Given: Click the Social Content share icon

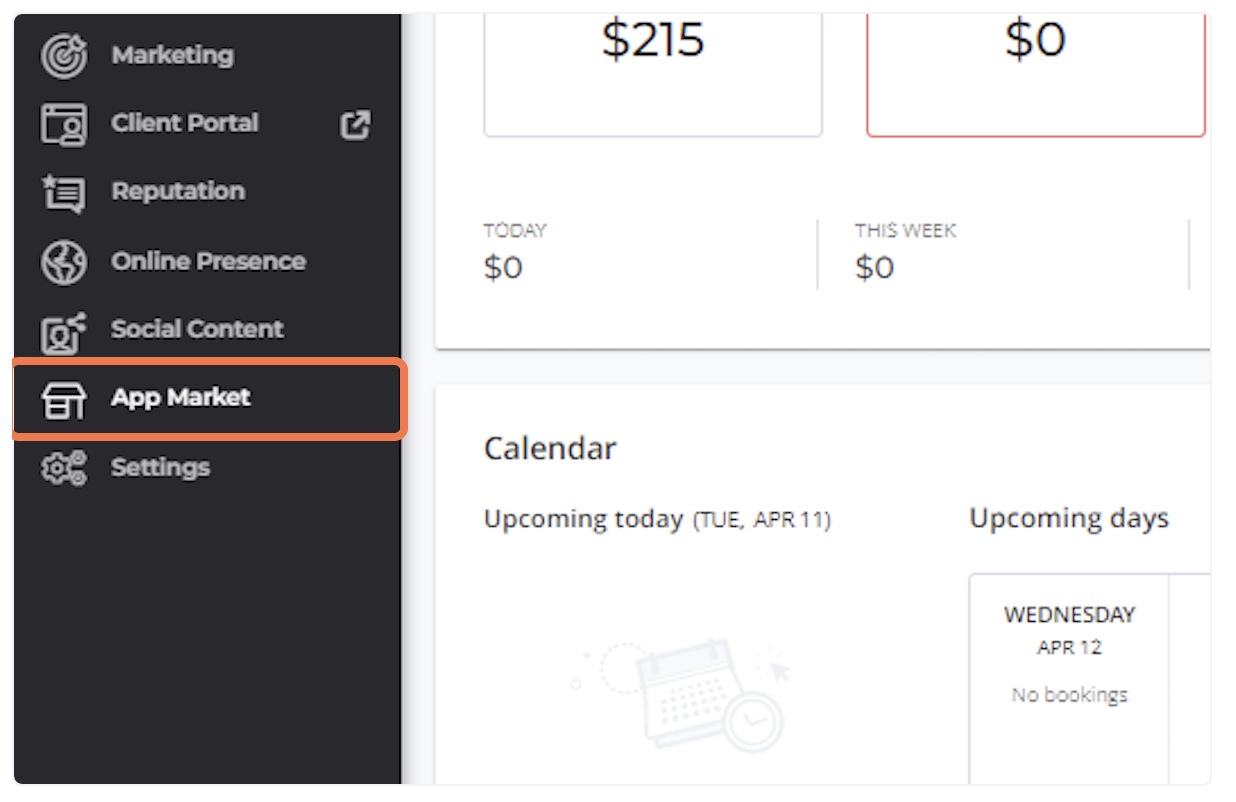Looking at the screenshot, I should pos(64,331).
